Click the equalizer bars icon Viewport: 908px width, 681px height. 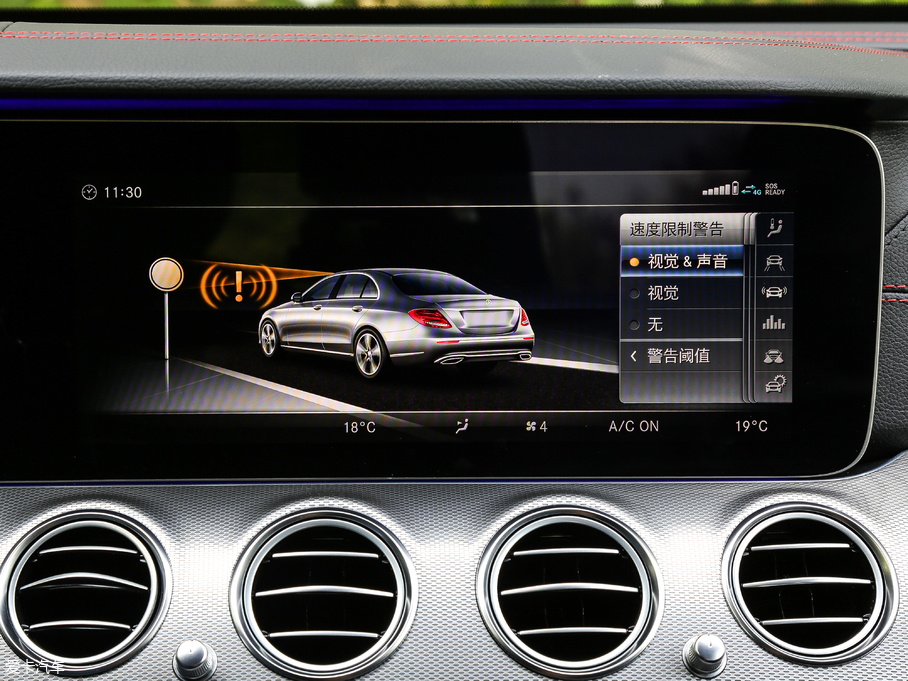pyautogui.click(x=773, y=322)
